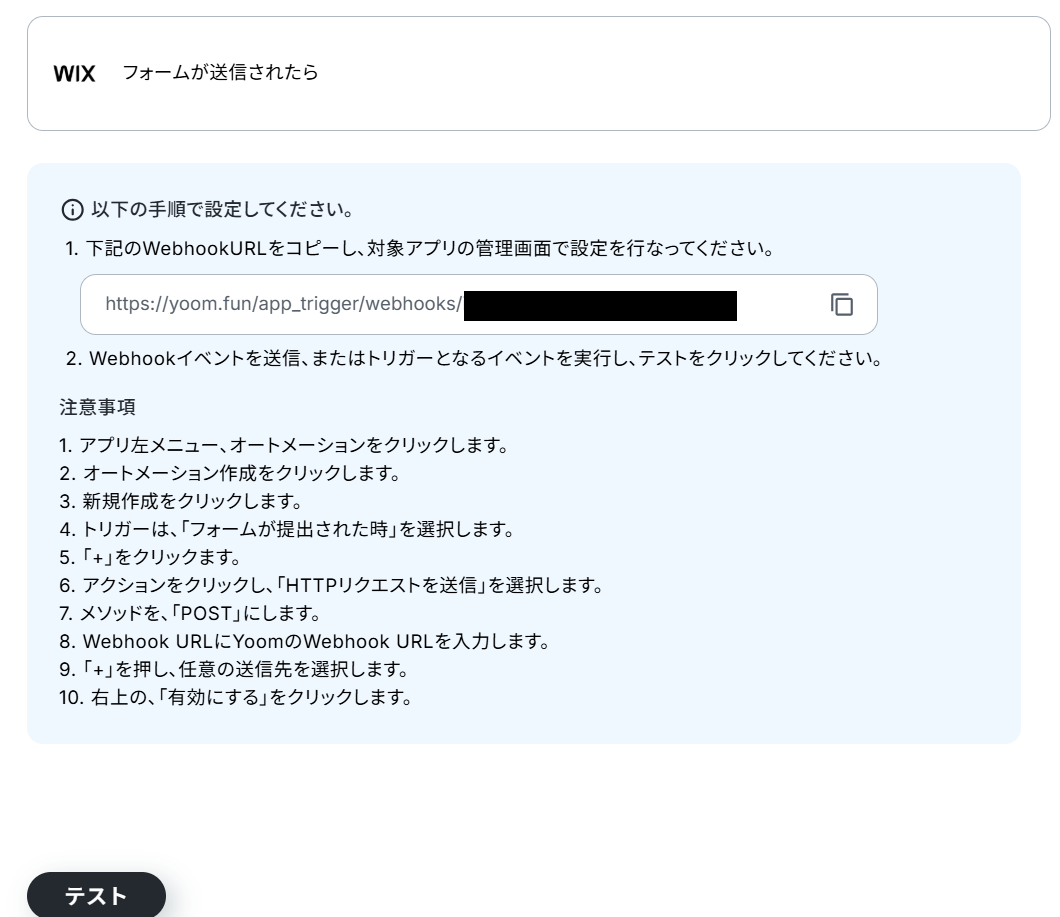Click the info icon beside 以下の手順で設定してください

pyautogui.click(x=72, y=210)
